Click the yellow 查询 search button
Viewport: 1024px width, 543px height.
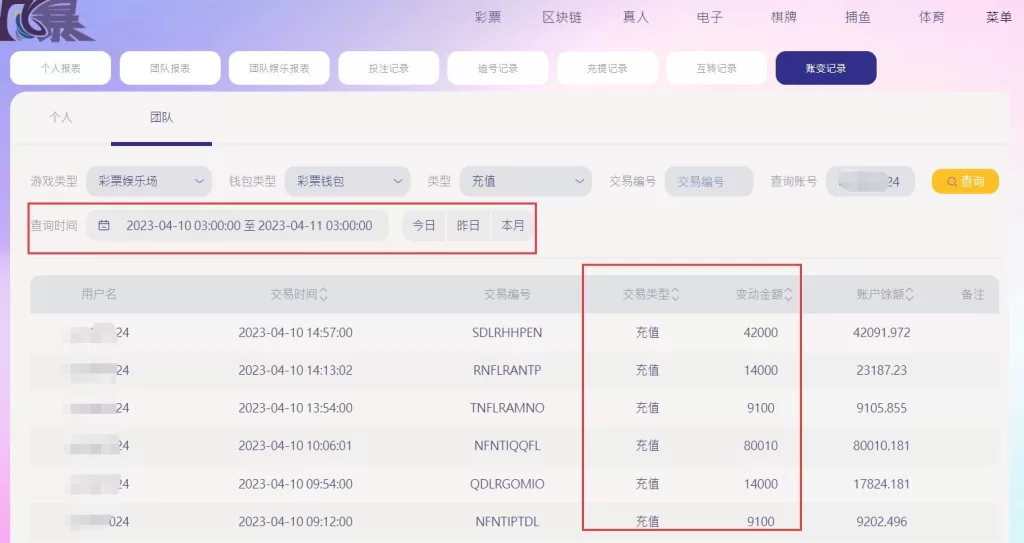(965, 181)
